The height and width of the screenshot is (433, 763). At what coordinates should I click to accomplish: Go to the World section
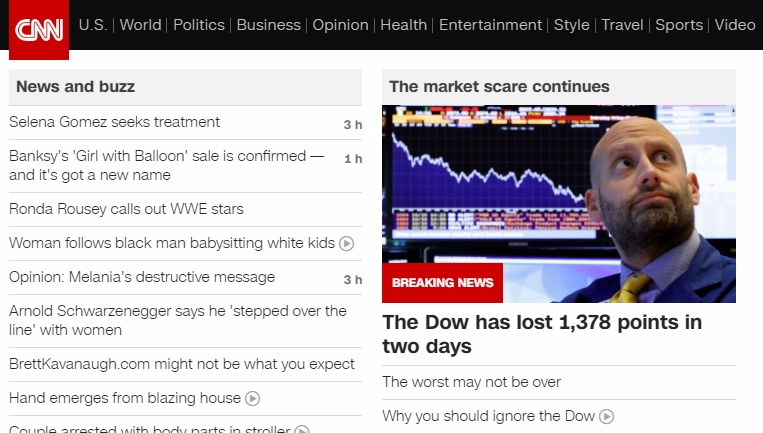(x=140, y=25)
